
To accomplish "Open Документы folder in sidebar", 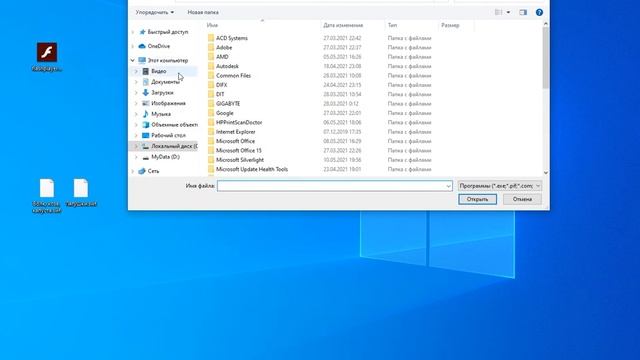I will pyautogui.click(x=165, y=82).
